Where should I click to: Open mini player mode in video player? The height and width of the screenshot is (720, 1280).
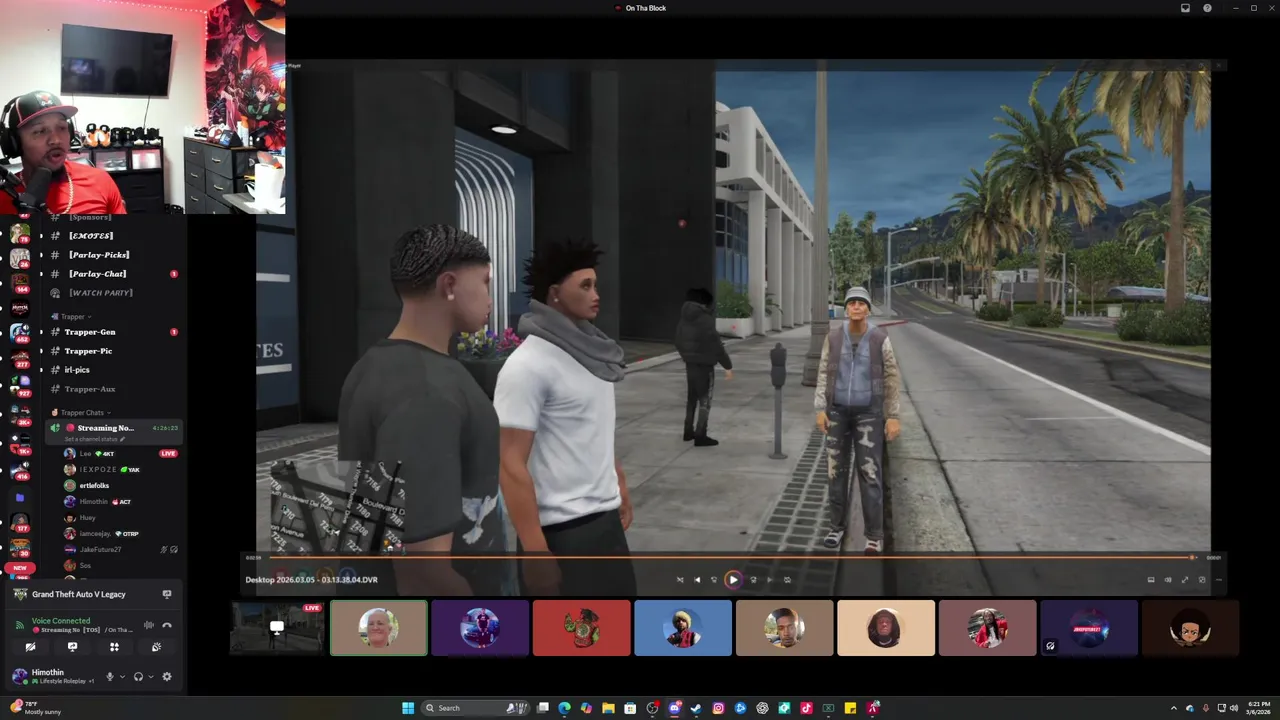1202,580
